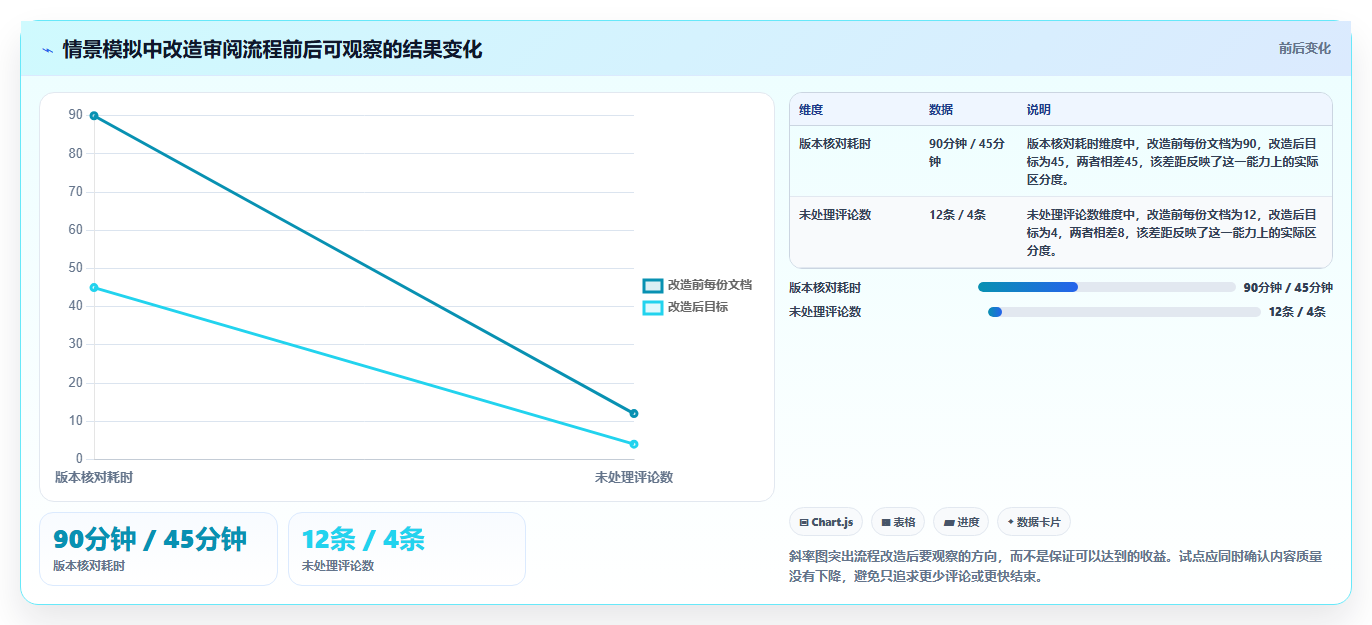The height and width of the screenshot is (625, 1372).
Task: Click the 版本核对耗时 x-axis label
Action: pyautogui.click(x=94, y=478)
